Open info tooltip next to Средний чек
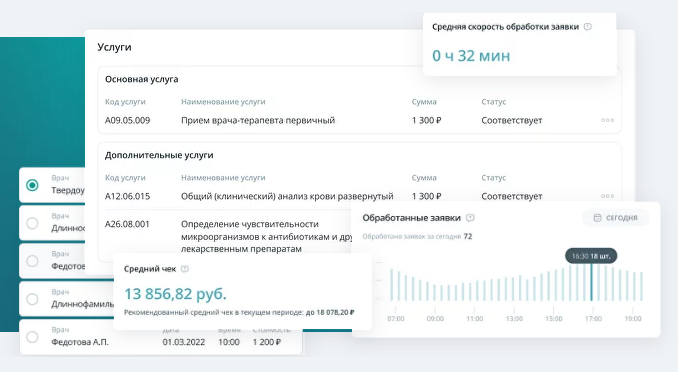Screen dimensions: 678x372 185,269
